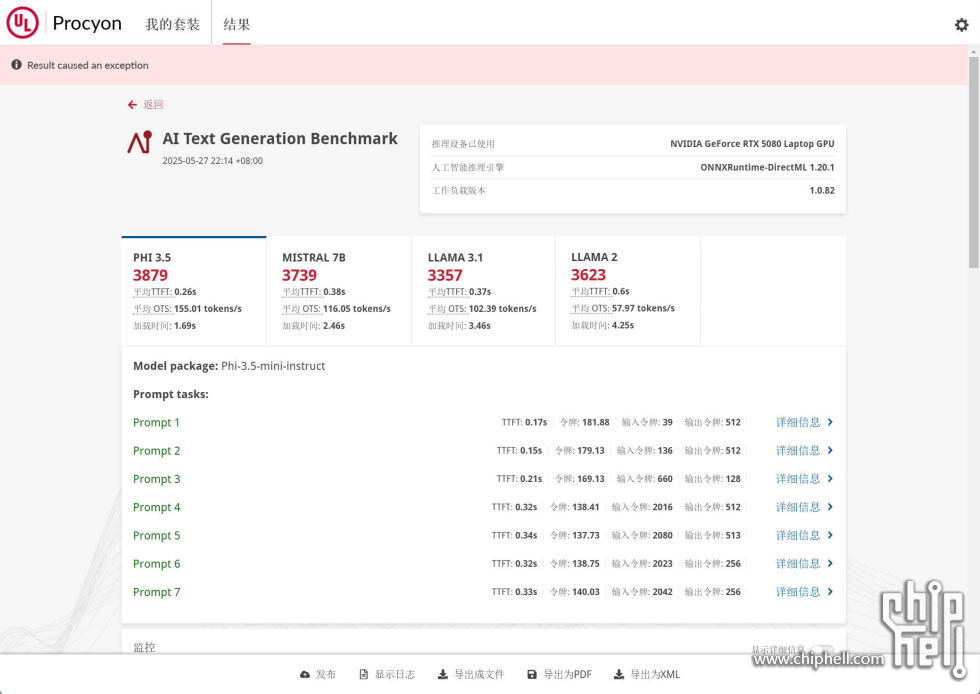Click the 57.97 tokens/s OTS value
Image resolution: width=980 pixels, height=694 pixels.
click(x=644, y=308)
